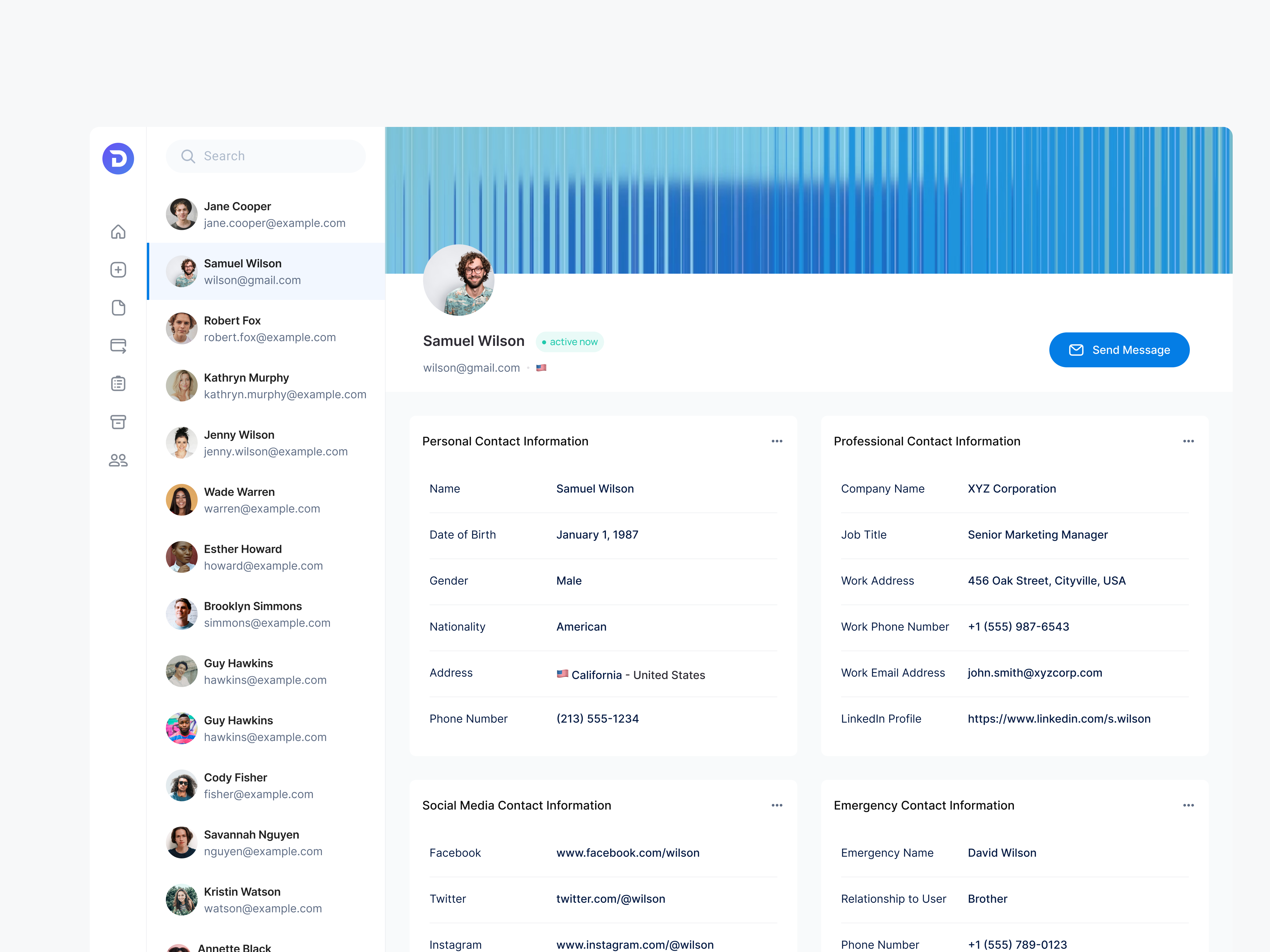The image size is (1270, 952).
Task: Open options menu for Professional Contact Information
Action: click(1189, 441)
